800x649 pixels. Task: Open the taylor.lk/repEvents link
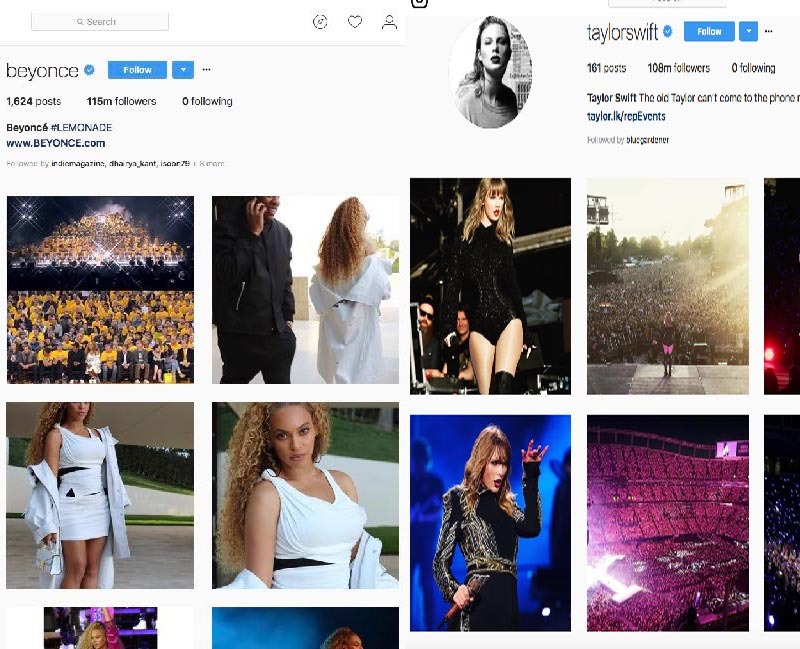click(626, 116)
